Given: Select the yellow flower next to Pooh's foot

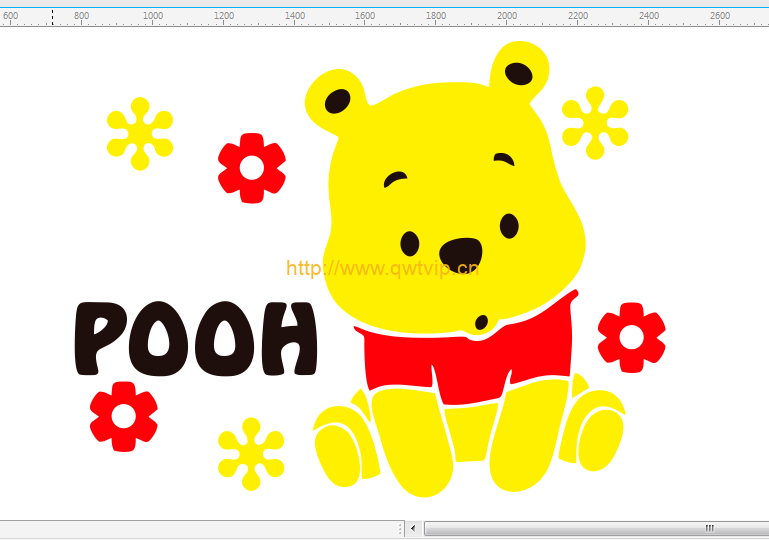Looking at the screenshot, I should pyautogui.click(x=251, y=454).
